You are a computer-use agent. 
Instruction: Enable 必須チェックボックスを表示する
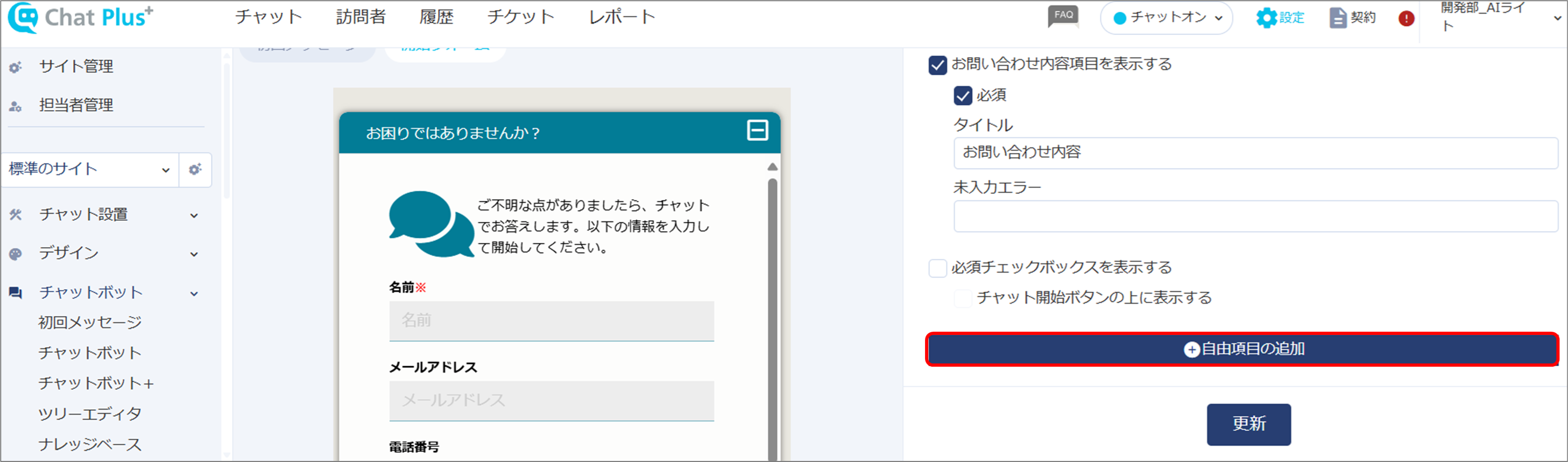click(937, 268)
